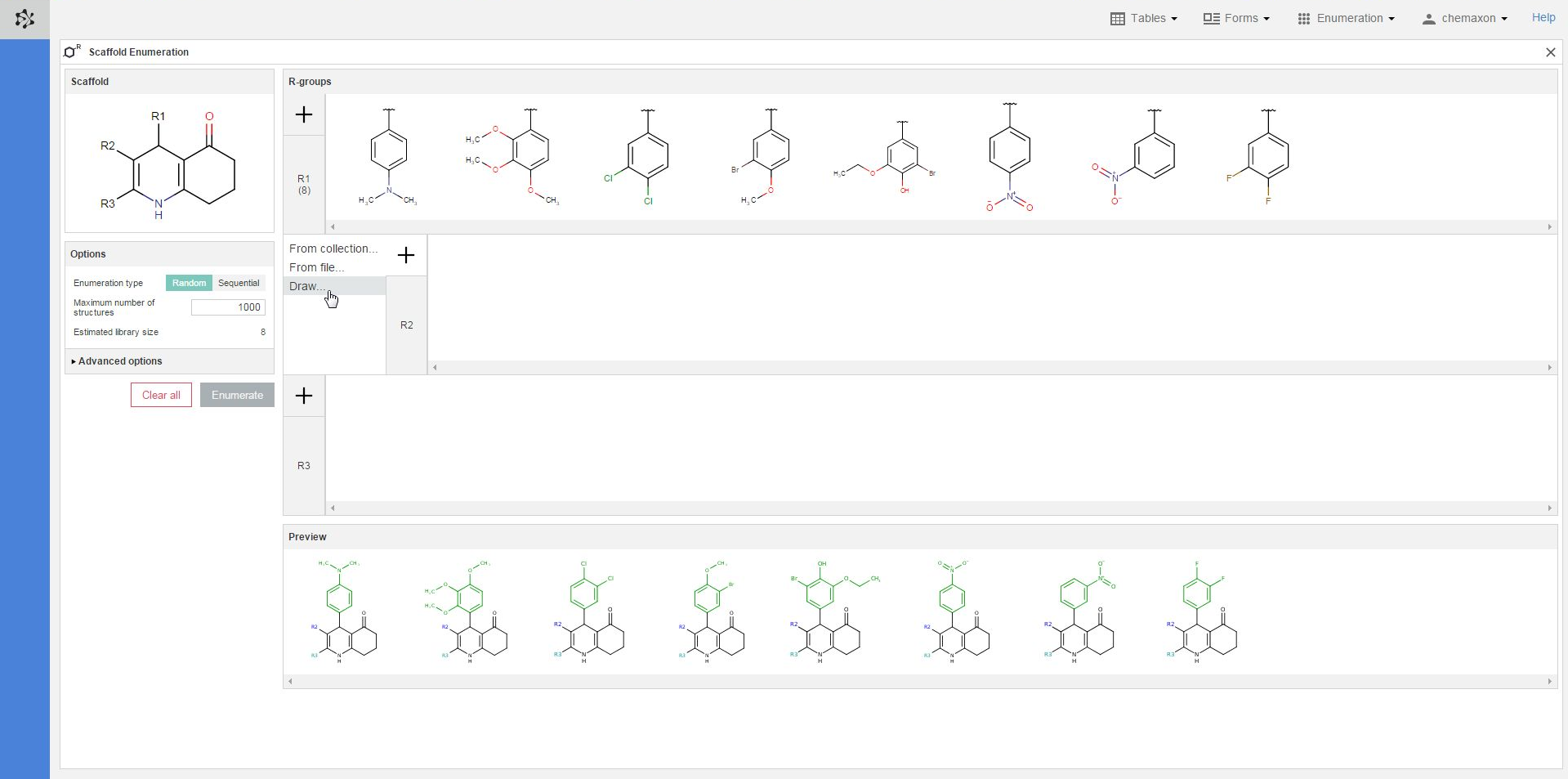This screenshot has width=1568, height=779.
Task: Click the ChemAxon logo icon
Action: (x=25, y=19)
